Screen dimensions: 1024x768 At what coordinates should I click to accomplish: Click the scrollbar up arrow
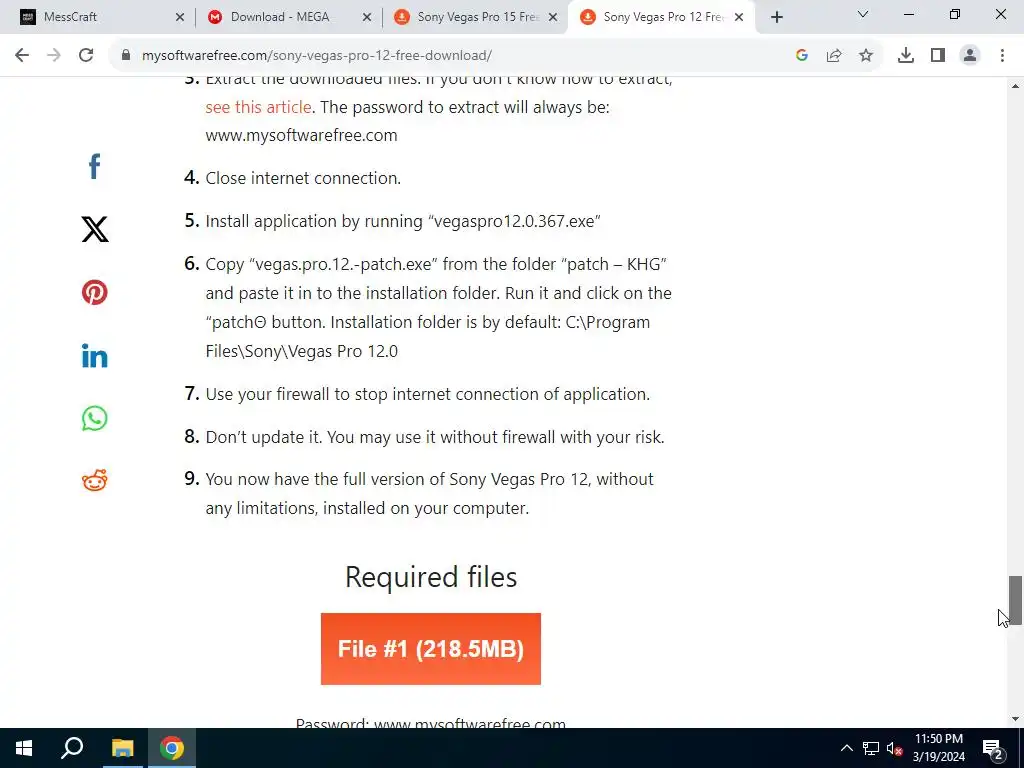point(1015,86)
